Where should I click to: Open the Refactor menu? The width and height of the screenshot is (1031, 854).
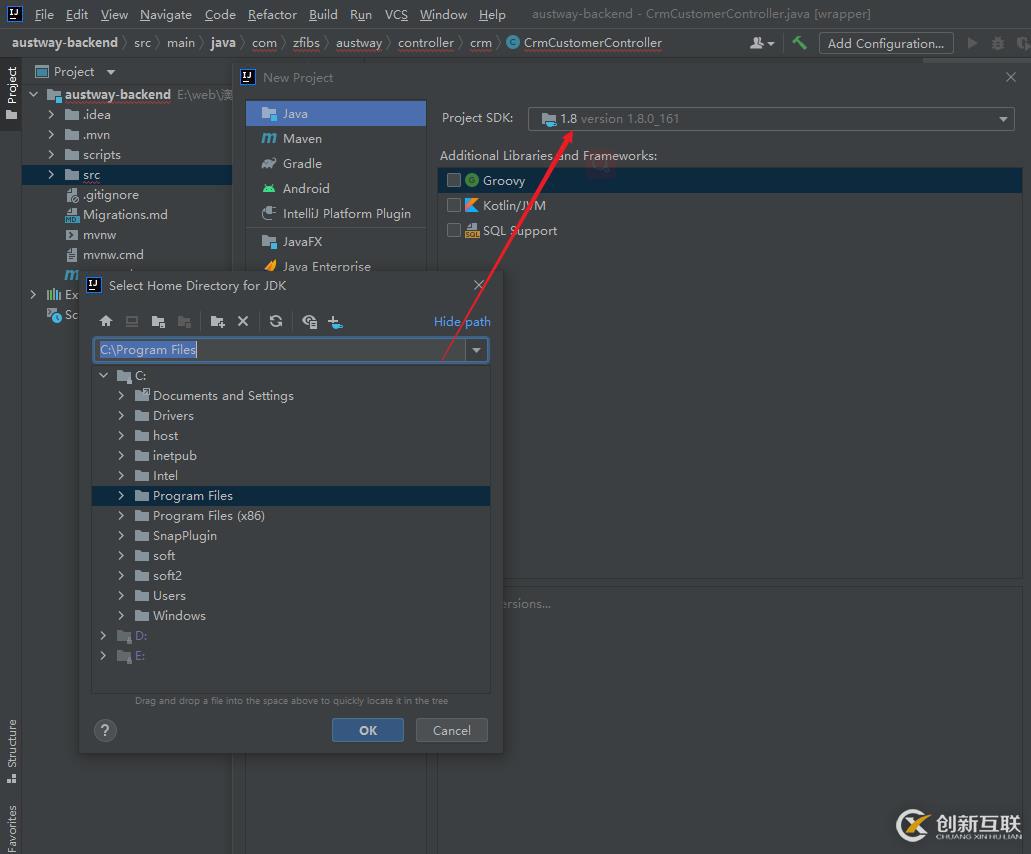click(x=272, y=15)
